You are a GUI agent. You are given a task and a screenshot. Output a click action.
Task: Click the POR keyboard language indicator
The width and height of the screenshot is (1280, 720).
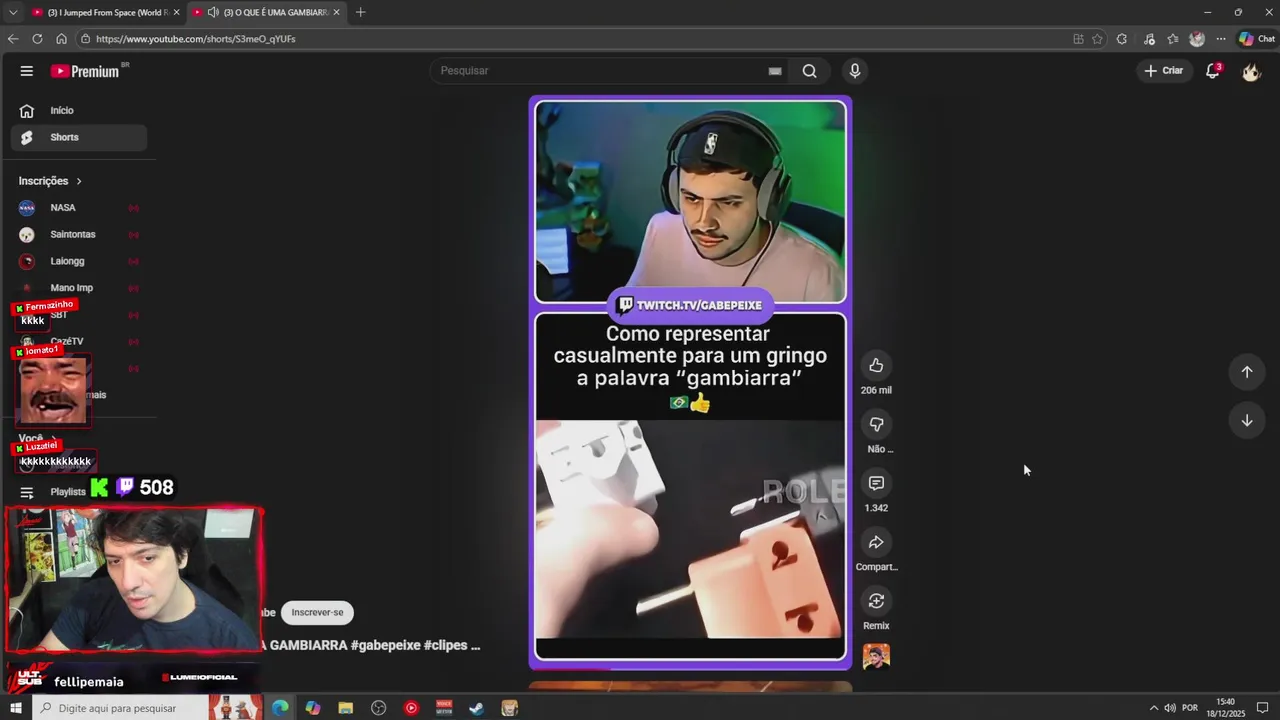(1190, 708)
